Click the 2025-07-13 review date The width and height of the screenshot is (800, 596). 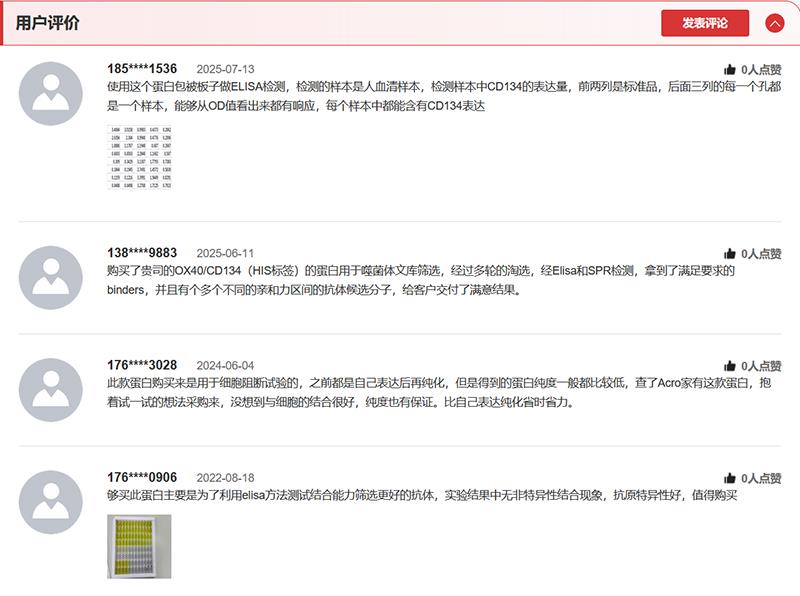click(x=225, y=70)
